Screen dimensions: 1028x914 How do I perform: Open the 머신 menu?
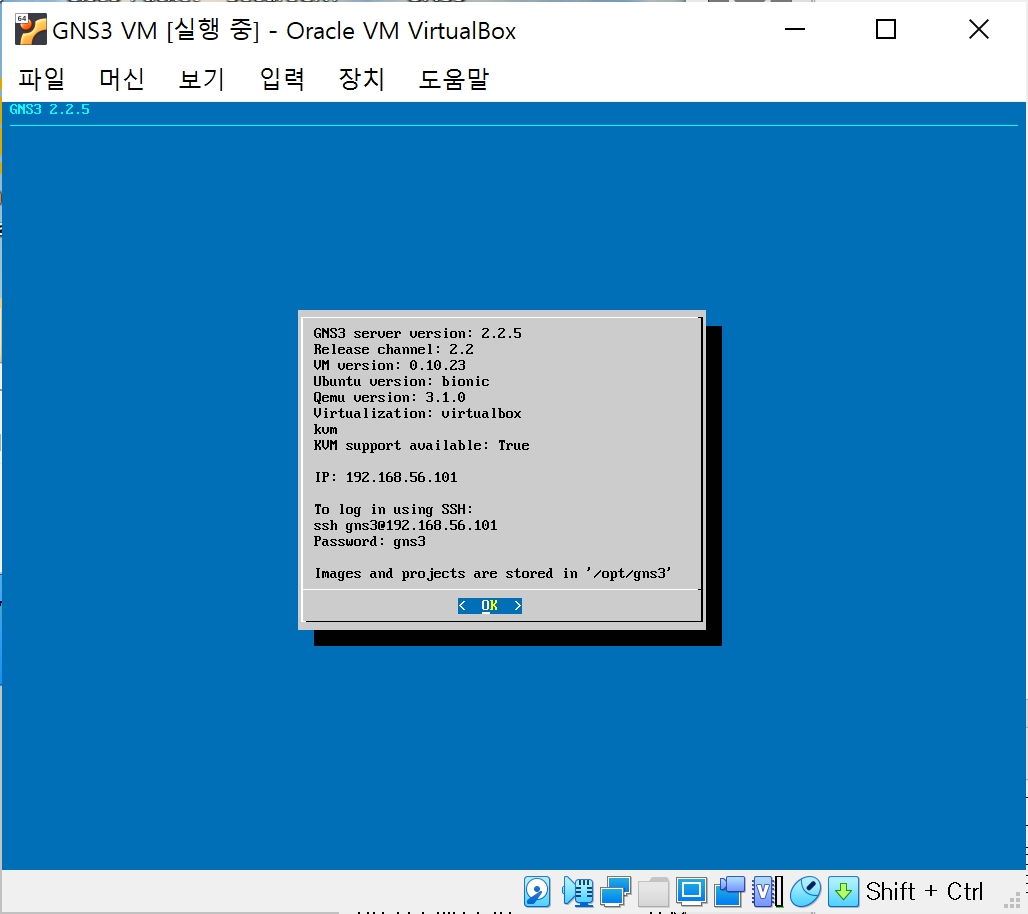click(x=121, y=79)
